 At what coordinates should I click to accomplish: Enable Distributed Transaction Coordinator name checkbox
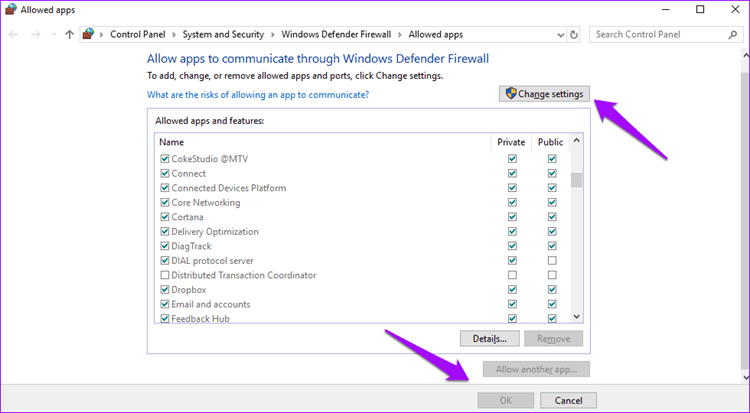click(165, 275)
